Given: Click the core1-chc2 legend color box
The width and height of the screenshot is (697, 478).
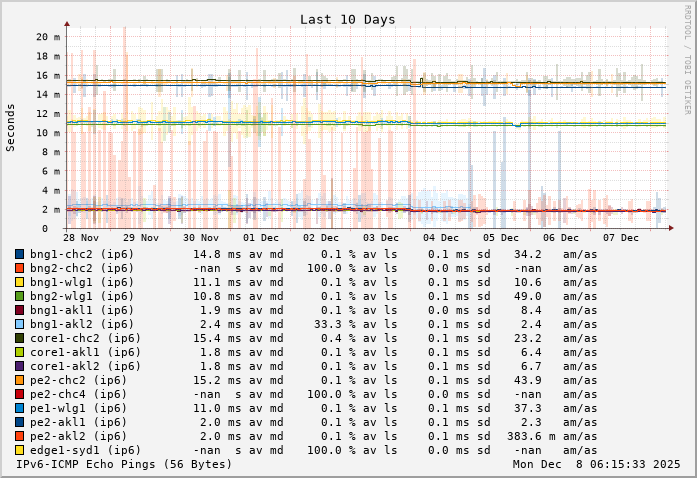Looking at the screenshot, I should coord(19,338).
